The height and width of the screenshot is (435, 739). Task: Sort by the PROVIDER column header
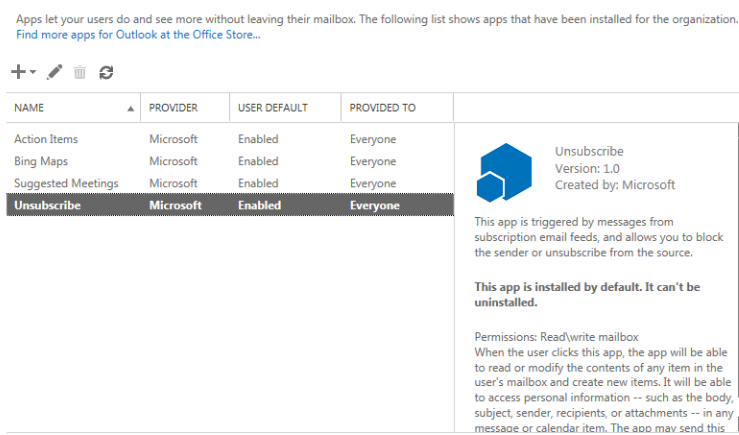click(x=173, y=108)
